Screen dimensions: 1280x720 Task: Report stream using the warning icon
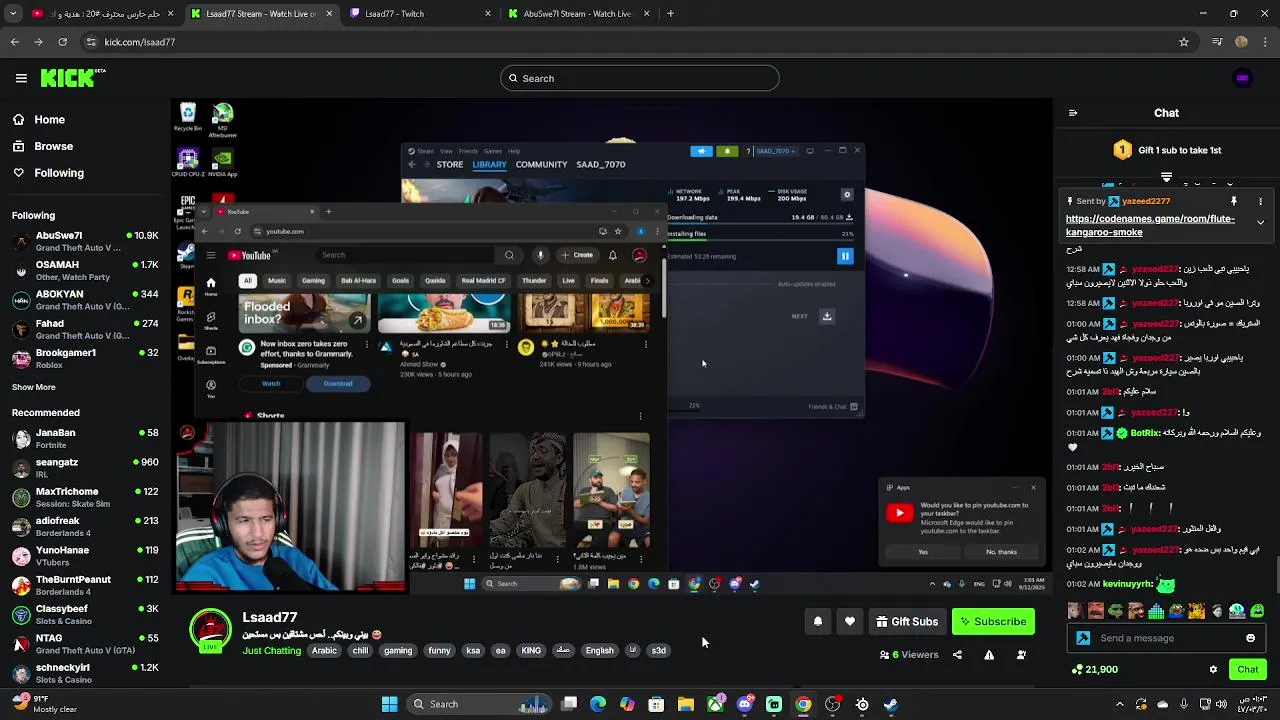[x=989, y=655]
